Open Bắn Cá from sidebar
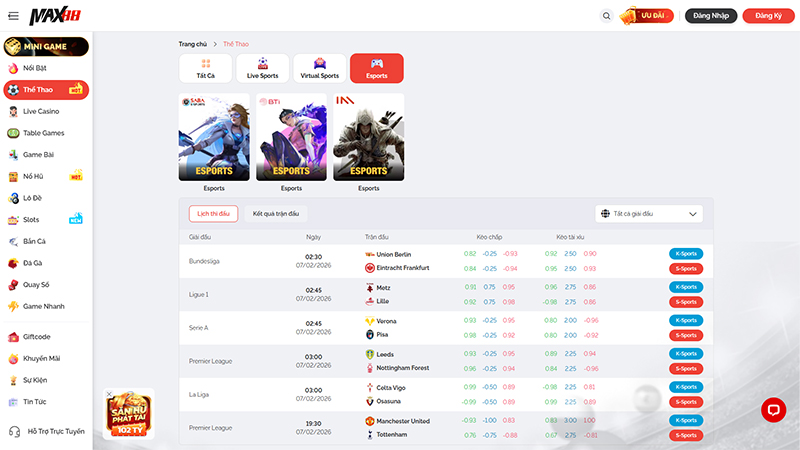The image size is (800, 450). [x=46, y=241]
